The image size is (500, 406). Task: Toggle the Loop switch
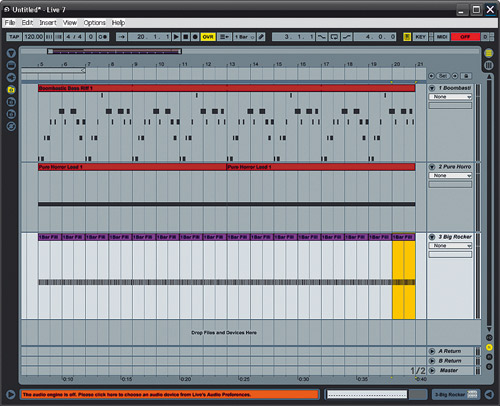pyautogui.click(x=334, y=37)
